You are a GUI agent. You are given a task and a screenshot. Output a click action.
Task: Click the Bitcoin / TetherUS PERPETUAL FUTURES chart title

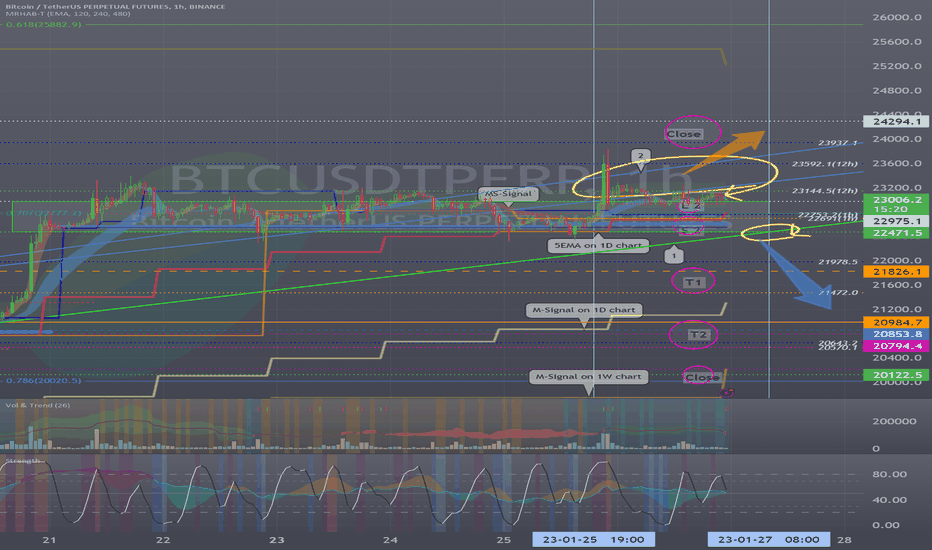(115, 7)
